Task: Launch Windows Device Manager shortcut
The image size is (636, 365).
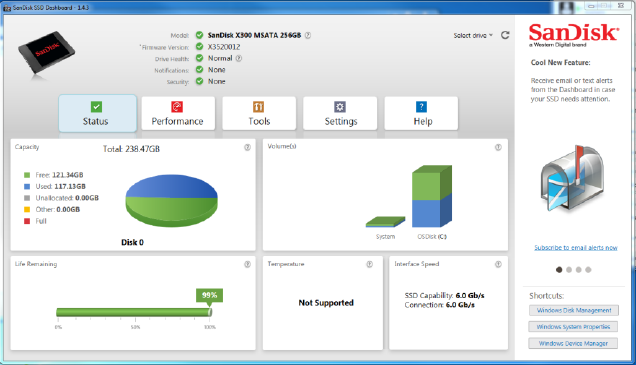Action: [x=573, y=343]
